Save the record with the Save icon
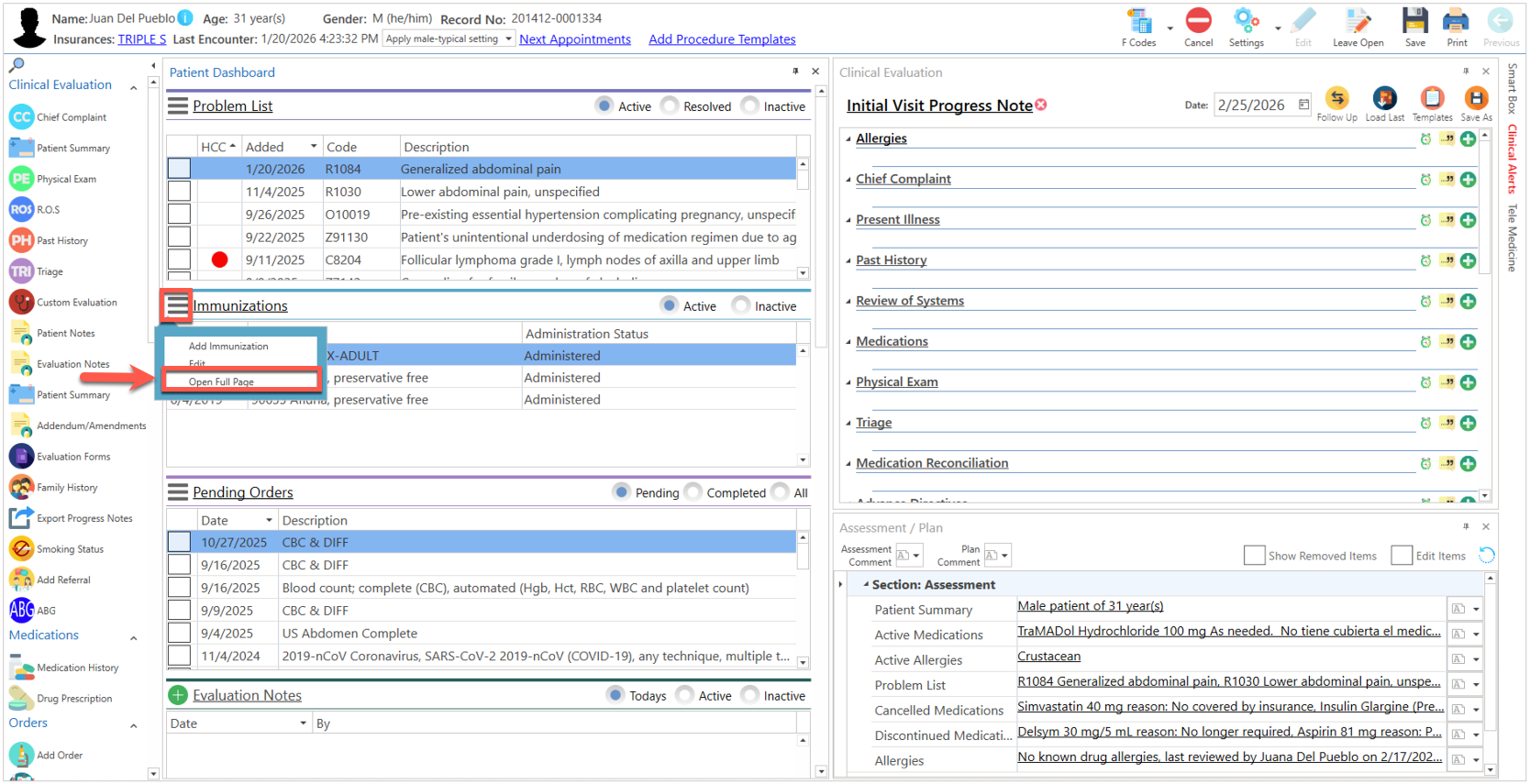The height and width of the screenshot is (784, 1530). click(1414, 20)
